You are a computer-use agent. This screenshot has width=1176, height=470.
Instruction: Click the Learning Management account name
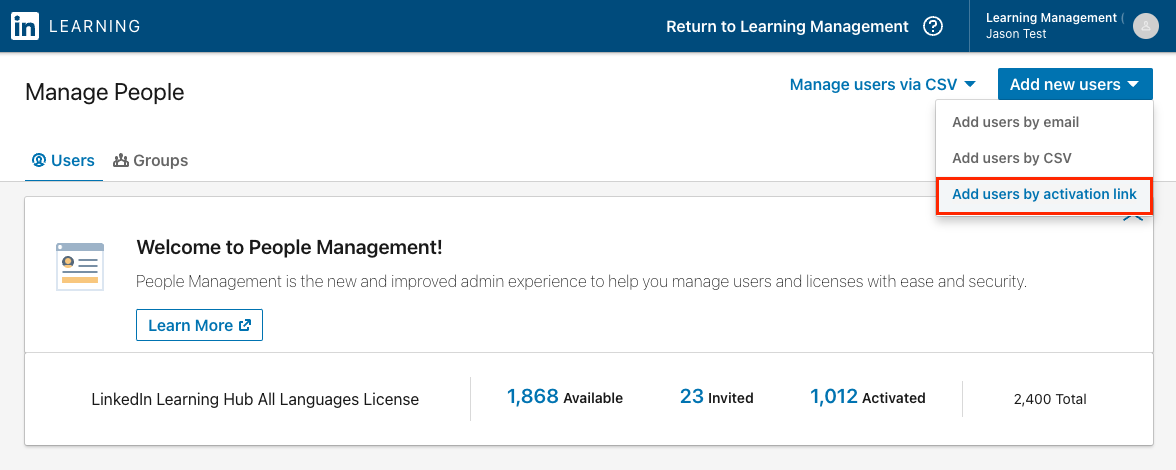(x=1052, y=18)
